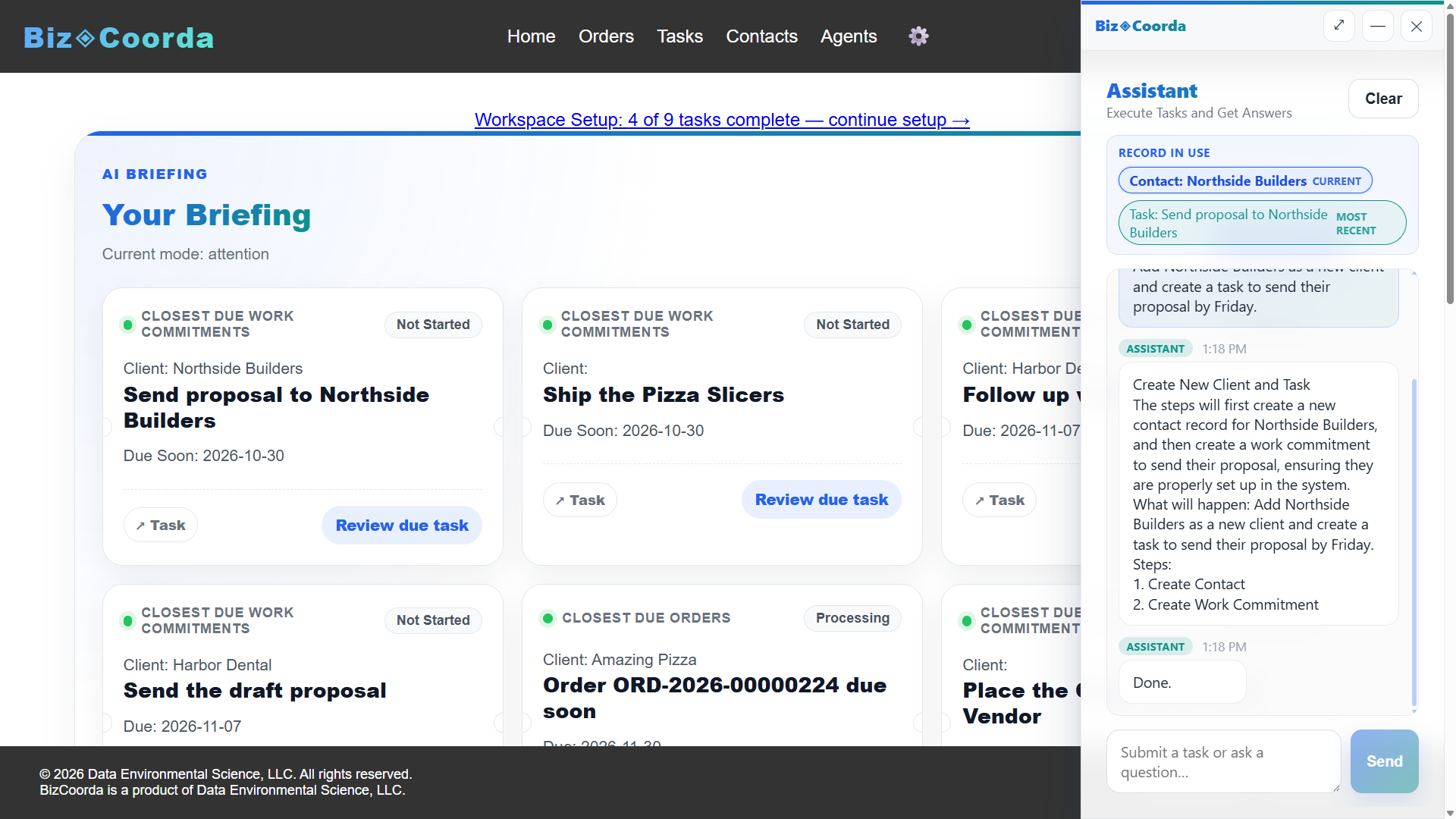
Task: Click the Done. assistant reply
Action: coord(1182,682)
